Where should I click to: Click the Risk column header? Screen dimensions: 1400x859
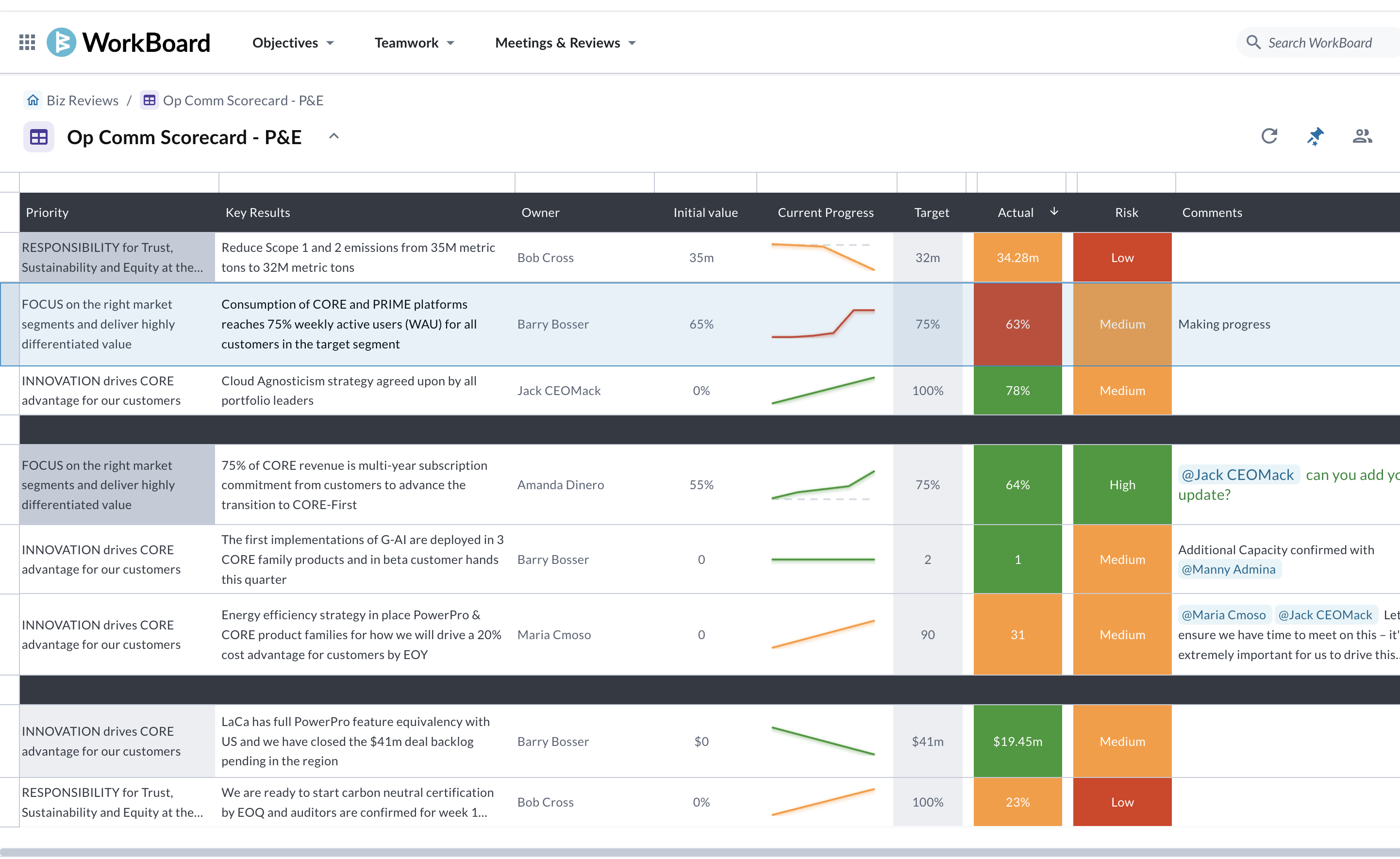click(x=1126, y=213)
